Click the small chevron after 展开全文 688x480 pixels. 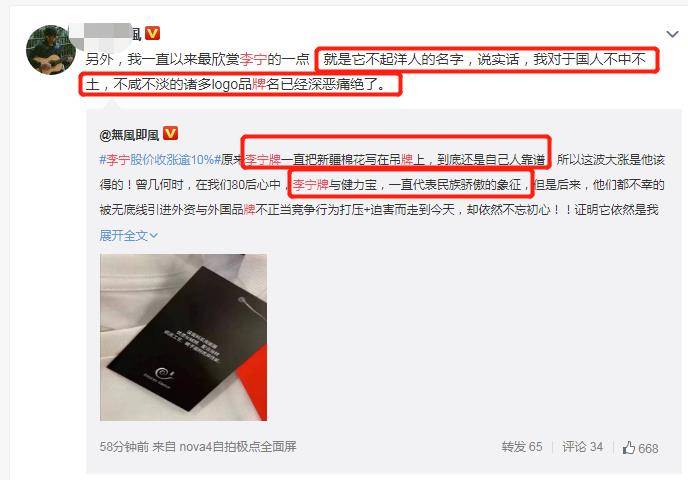153,236
